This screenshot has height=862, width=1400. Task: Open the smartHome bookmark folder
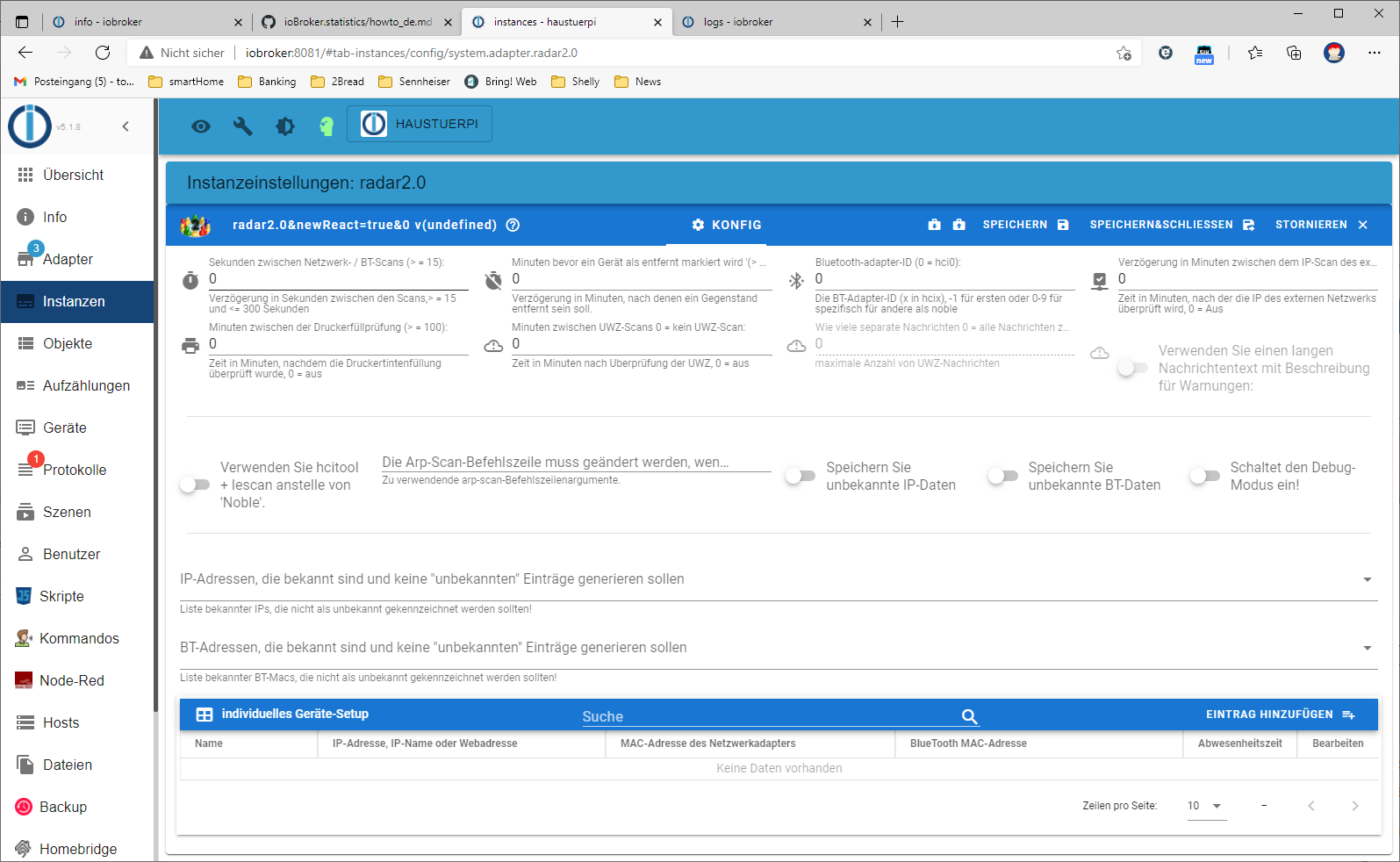186,82
